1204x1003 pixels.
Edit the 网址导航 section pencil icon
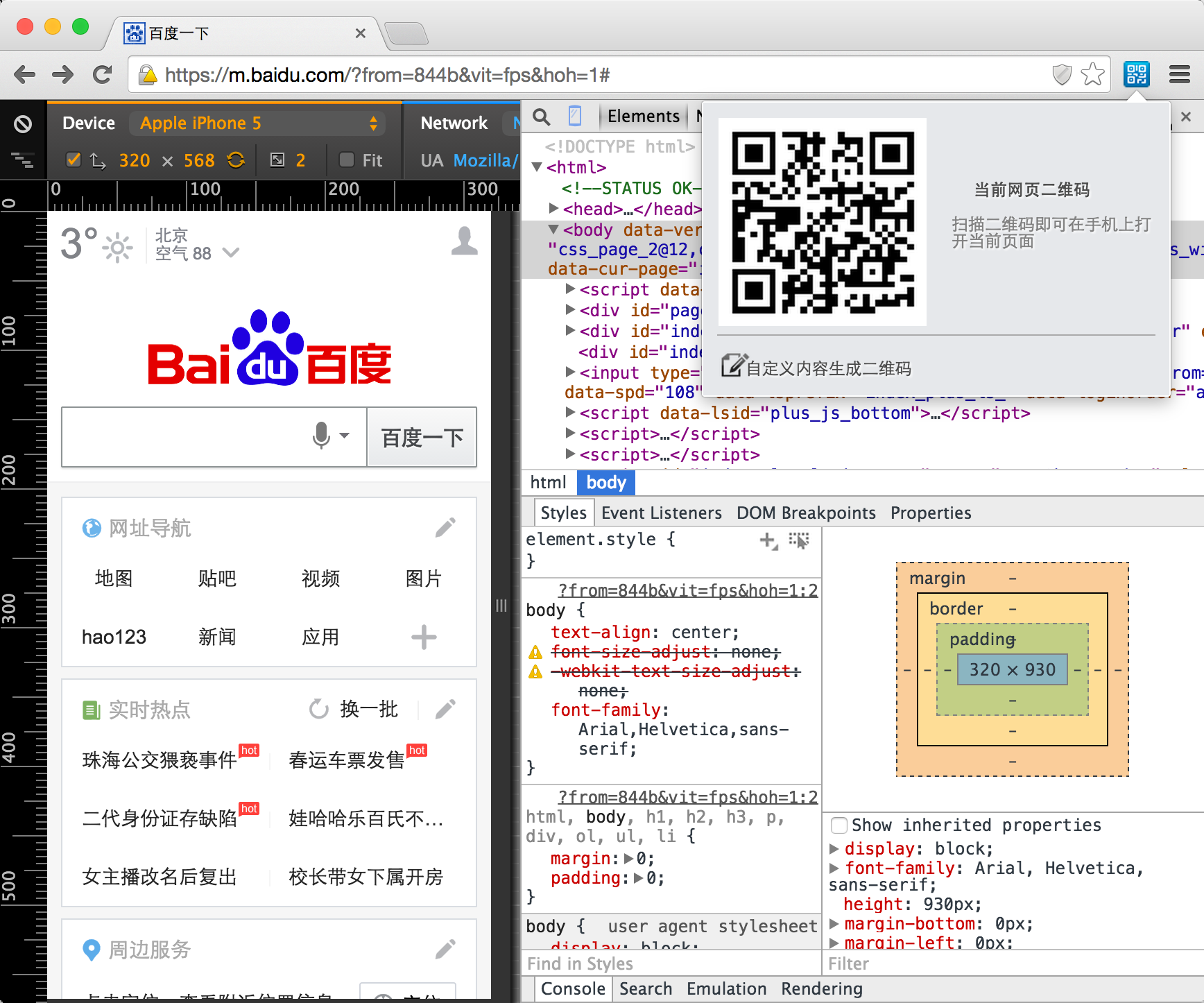(x=445, y=528)
